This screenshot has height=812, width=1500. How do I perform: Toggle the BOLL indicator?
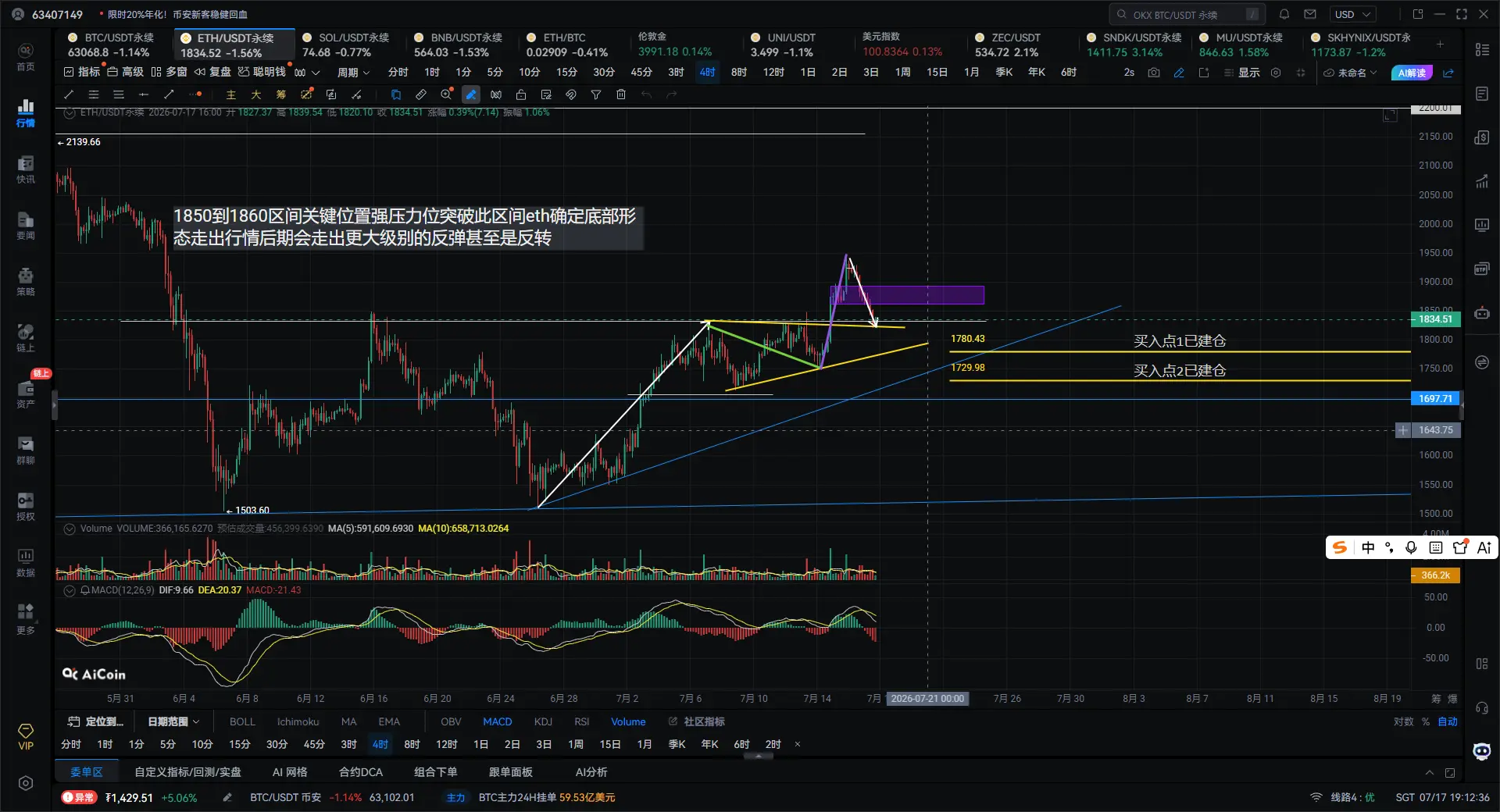click(x=242, y=721)
